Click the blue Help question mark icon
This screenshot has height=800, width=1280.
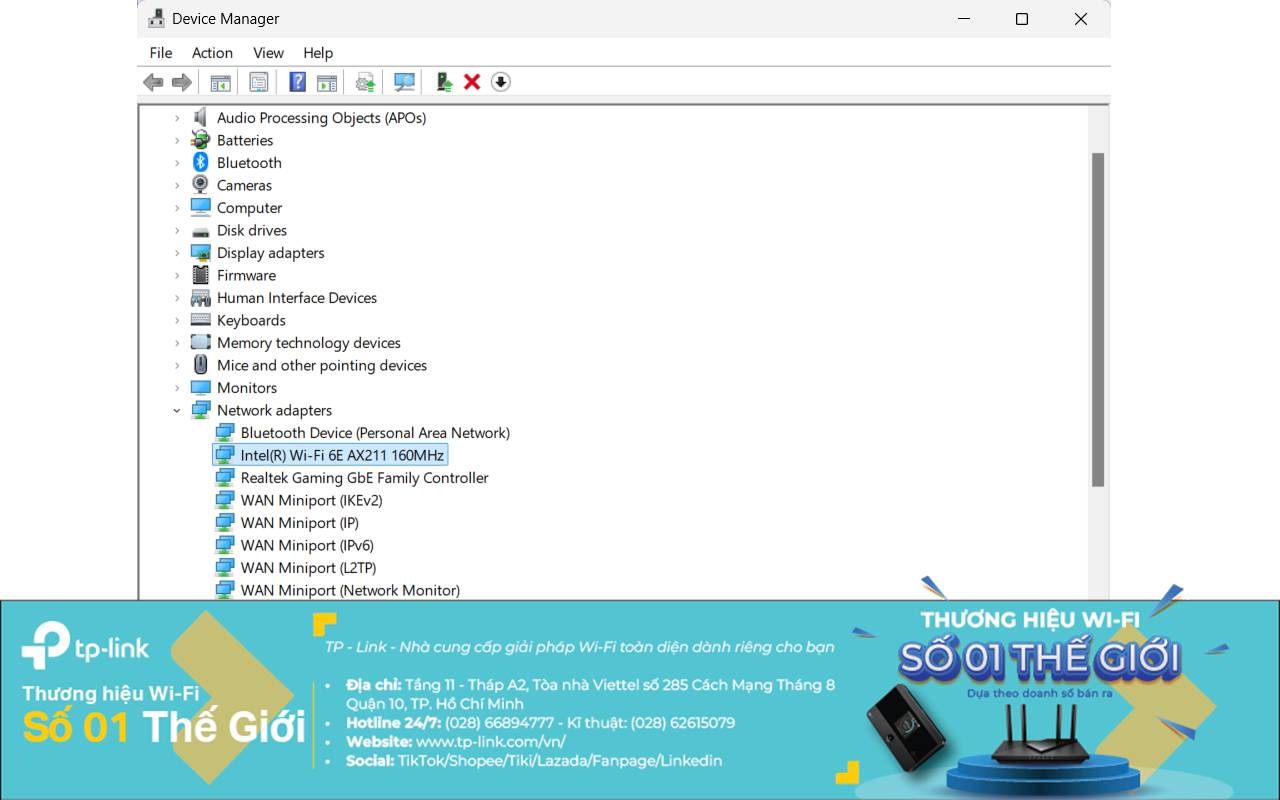tap(297, 82)
